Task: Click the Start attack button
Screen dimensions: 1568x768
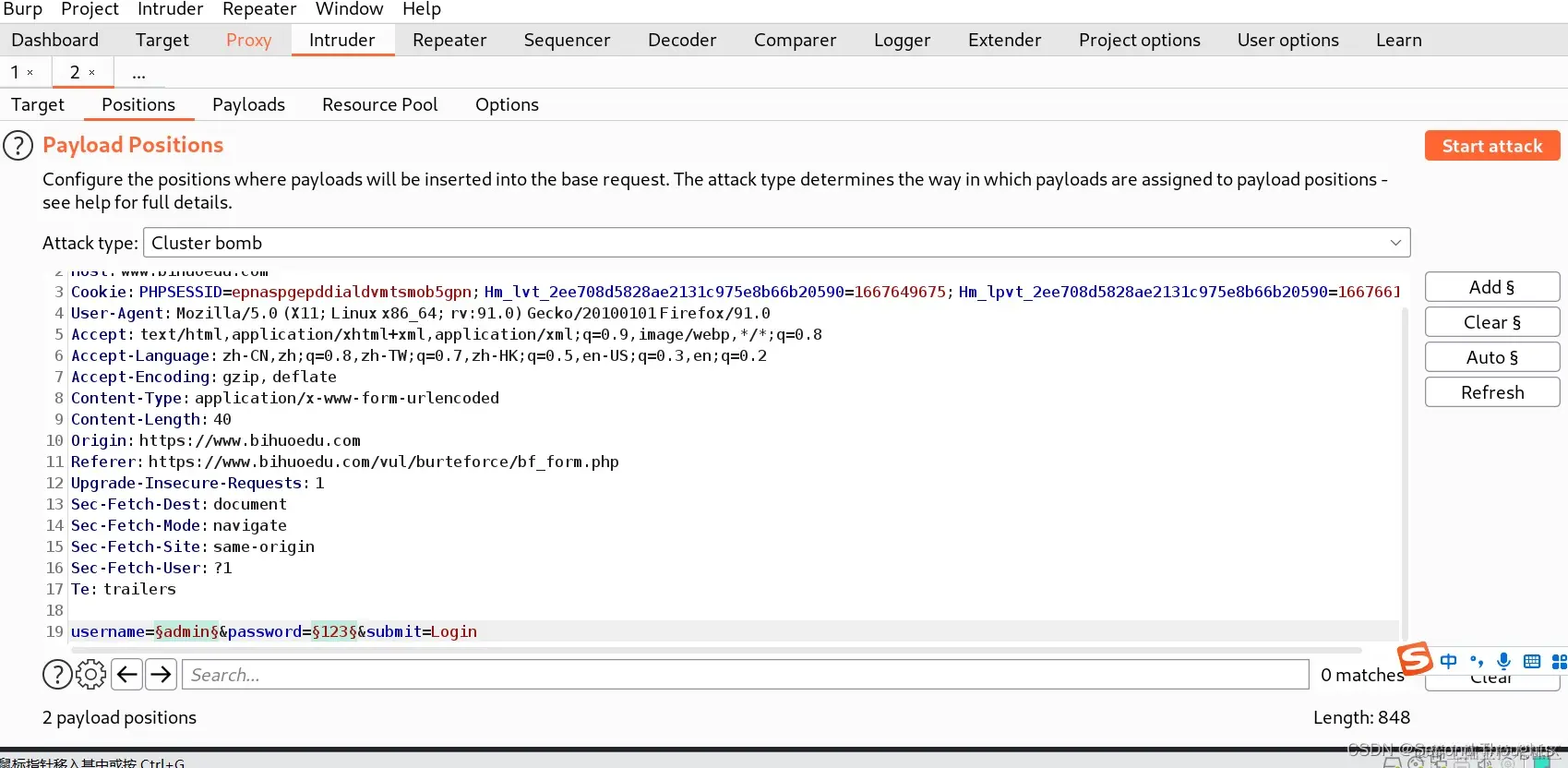Action: click(x=1492, y=146)
